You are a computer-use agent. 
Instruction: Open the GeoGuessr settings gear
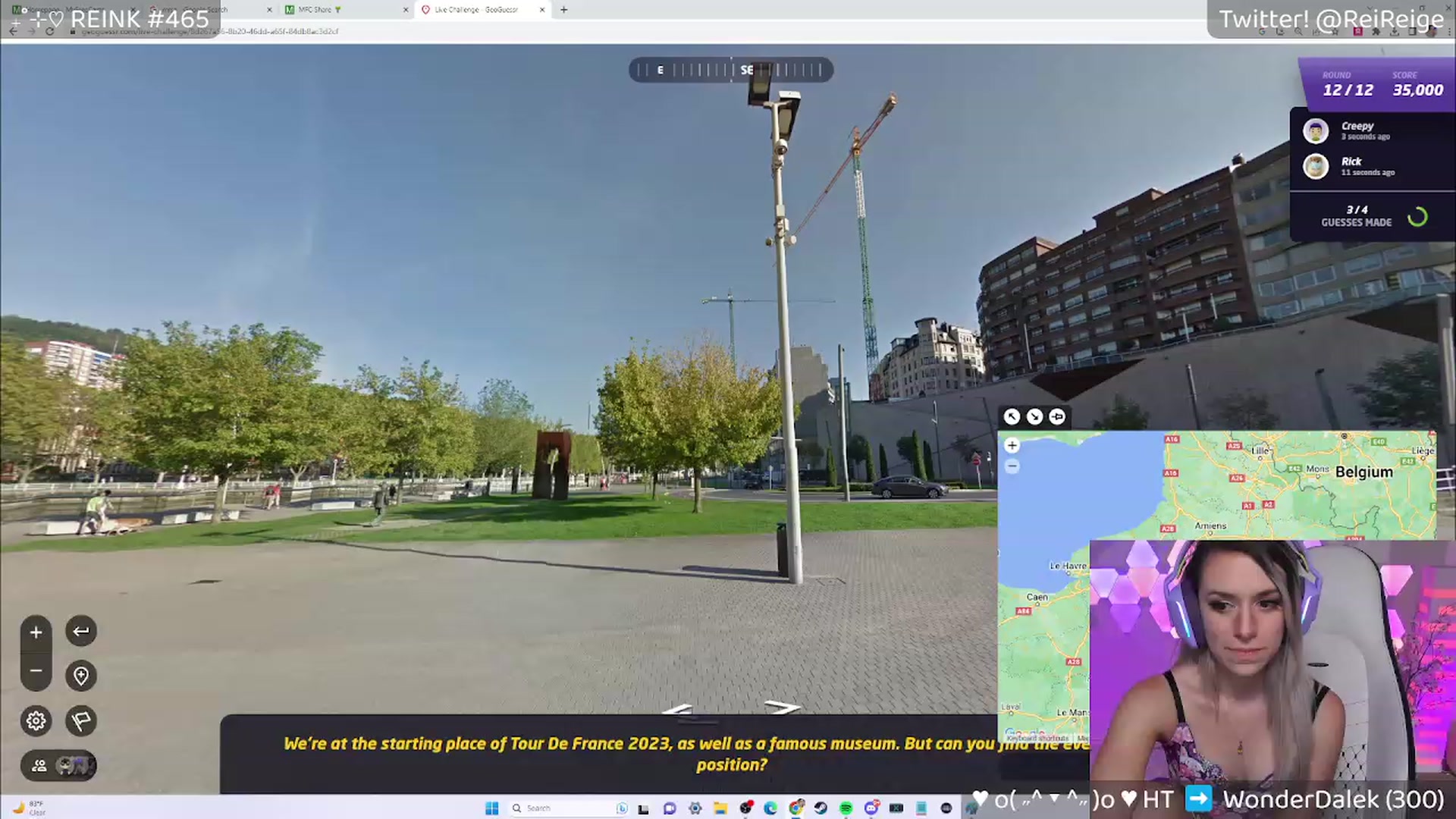(x=36, y=720)
